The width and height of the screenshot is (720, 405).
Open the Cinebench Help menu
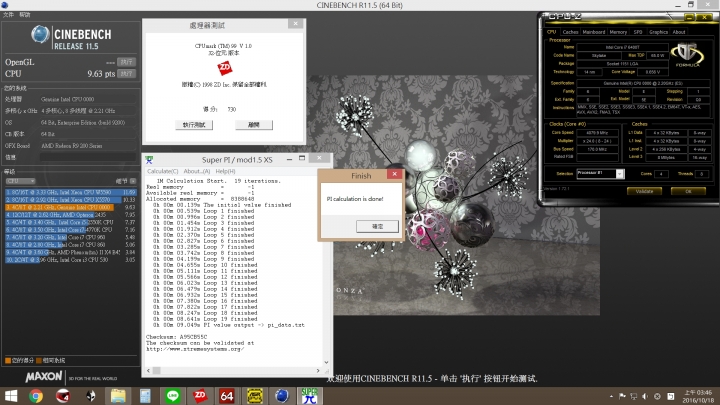point(25,15)
